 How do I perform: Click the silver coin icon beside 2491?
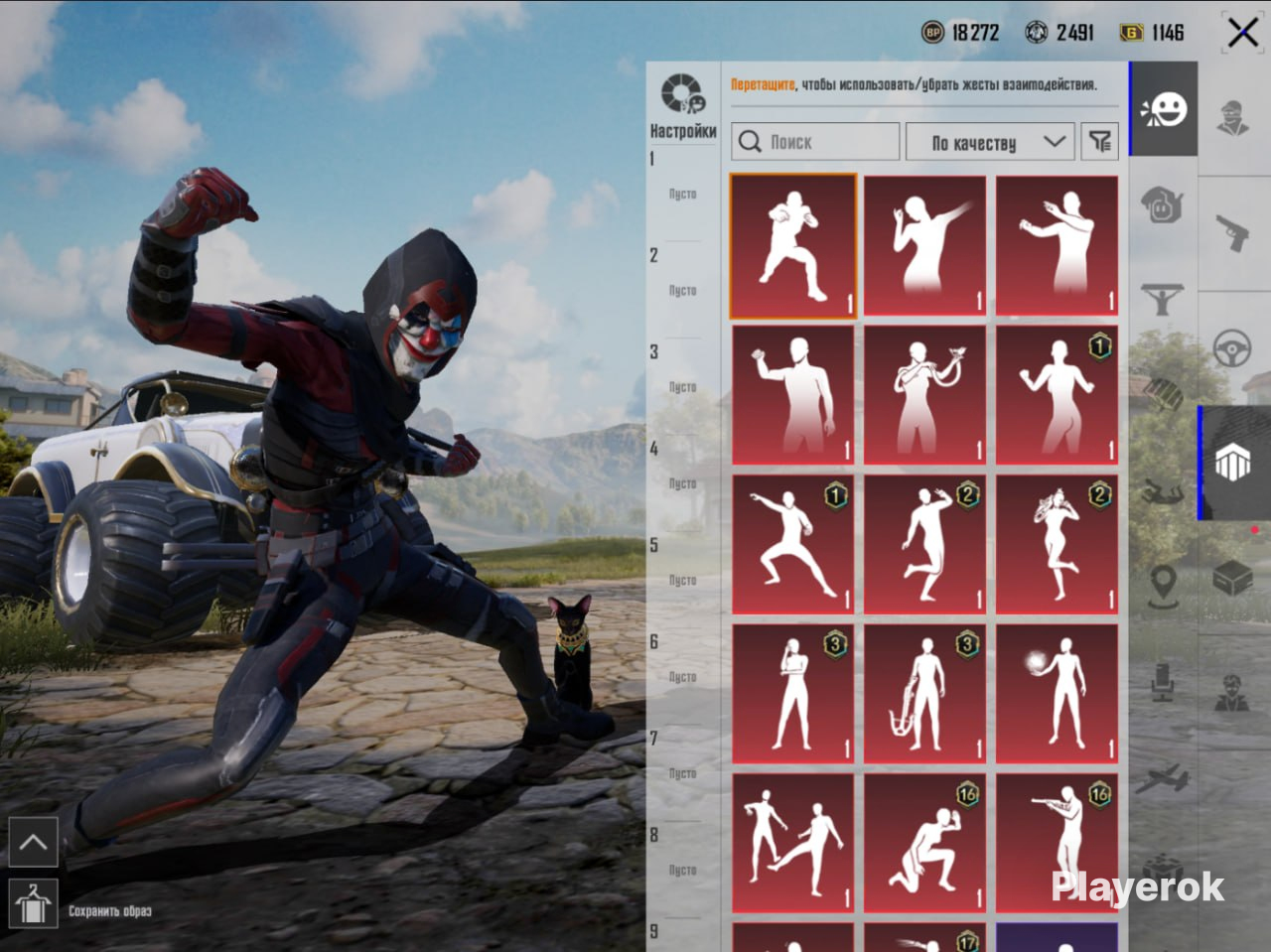(1036, 33)
